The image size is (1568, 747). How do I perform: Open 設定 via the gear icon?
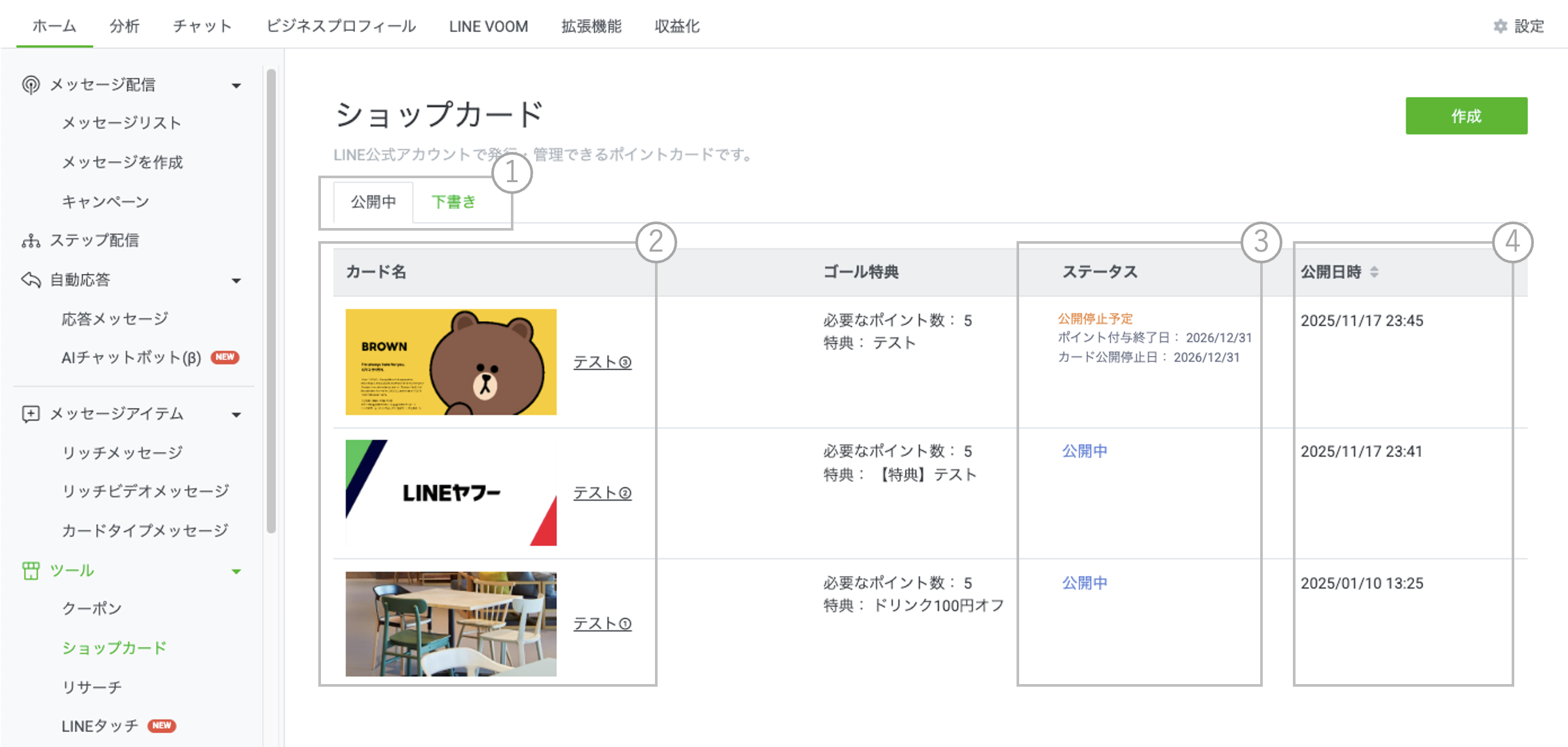coord(1501,26)
